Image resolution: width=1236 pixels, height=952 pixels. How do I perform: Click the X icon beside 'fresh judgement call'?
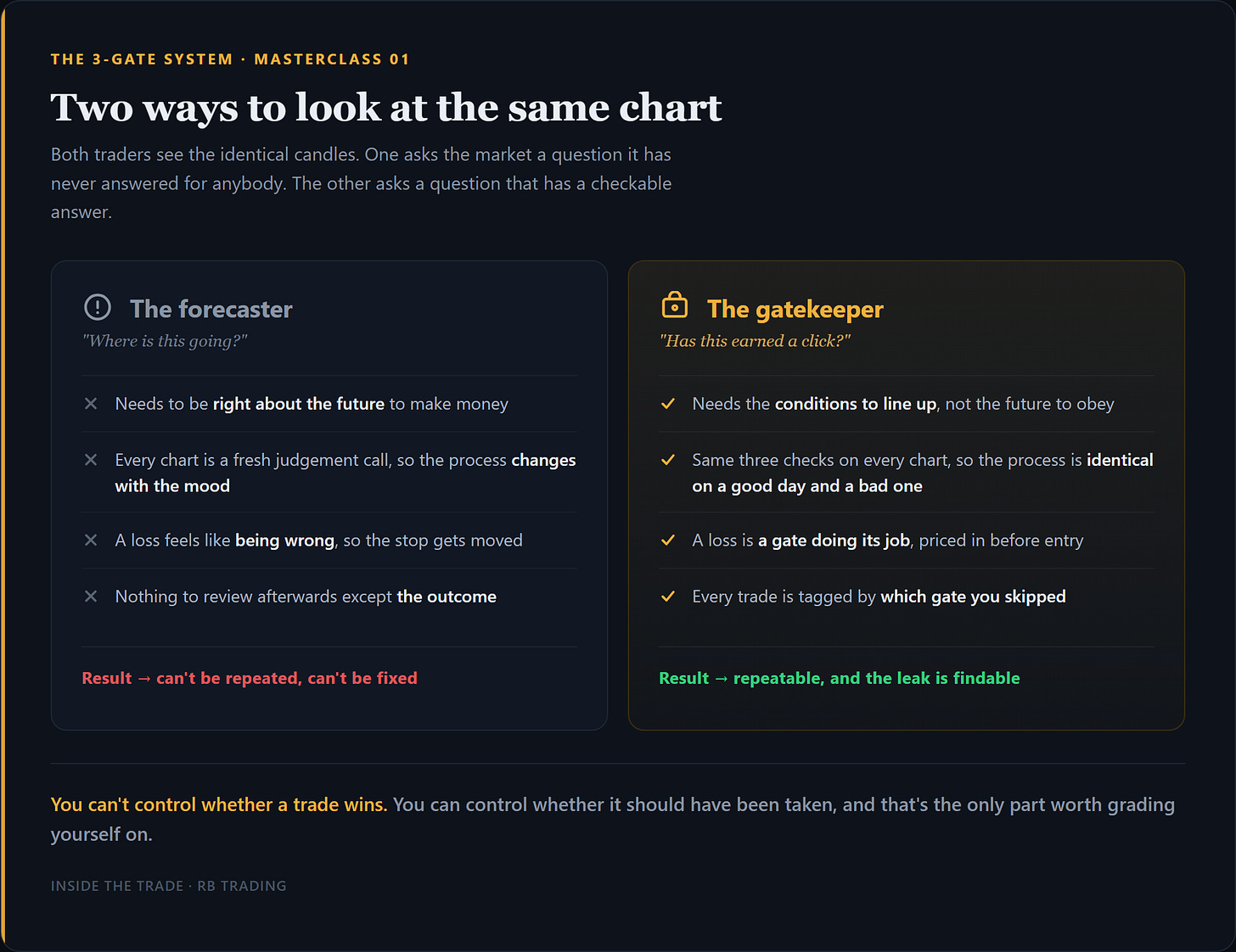tap(91, 460)
